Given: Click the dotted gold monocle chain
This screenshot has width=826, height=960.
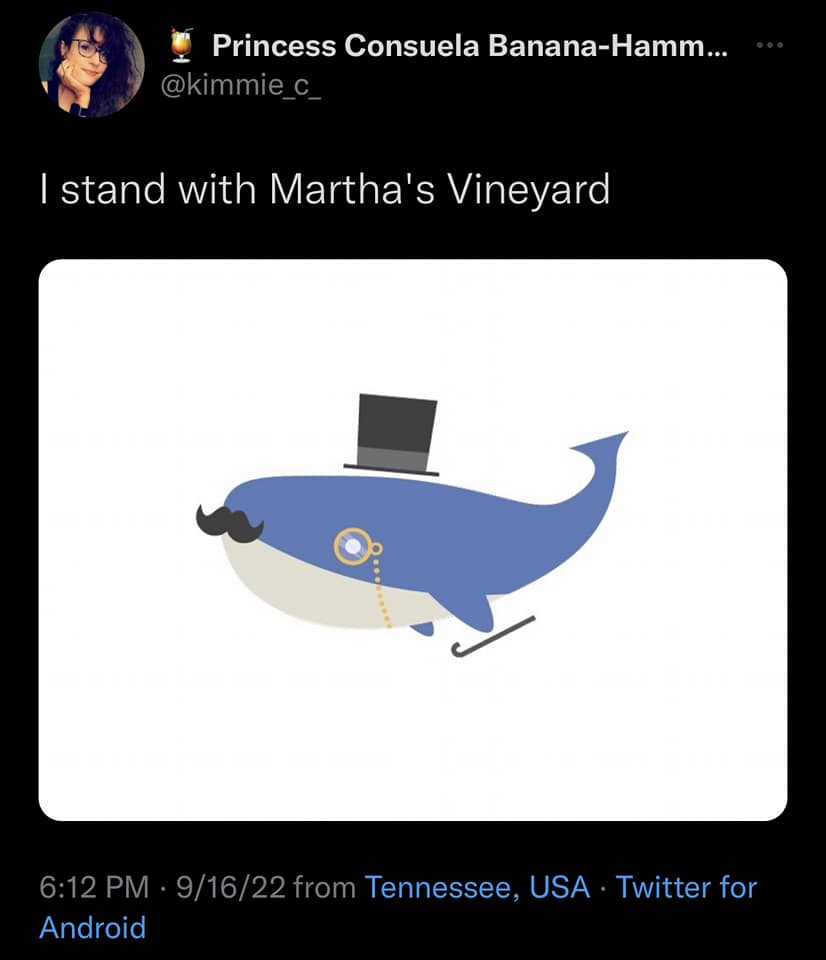Looking at the screenshot, I should [x=380, y=594].
